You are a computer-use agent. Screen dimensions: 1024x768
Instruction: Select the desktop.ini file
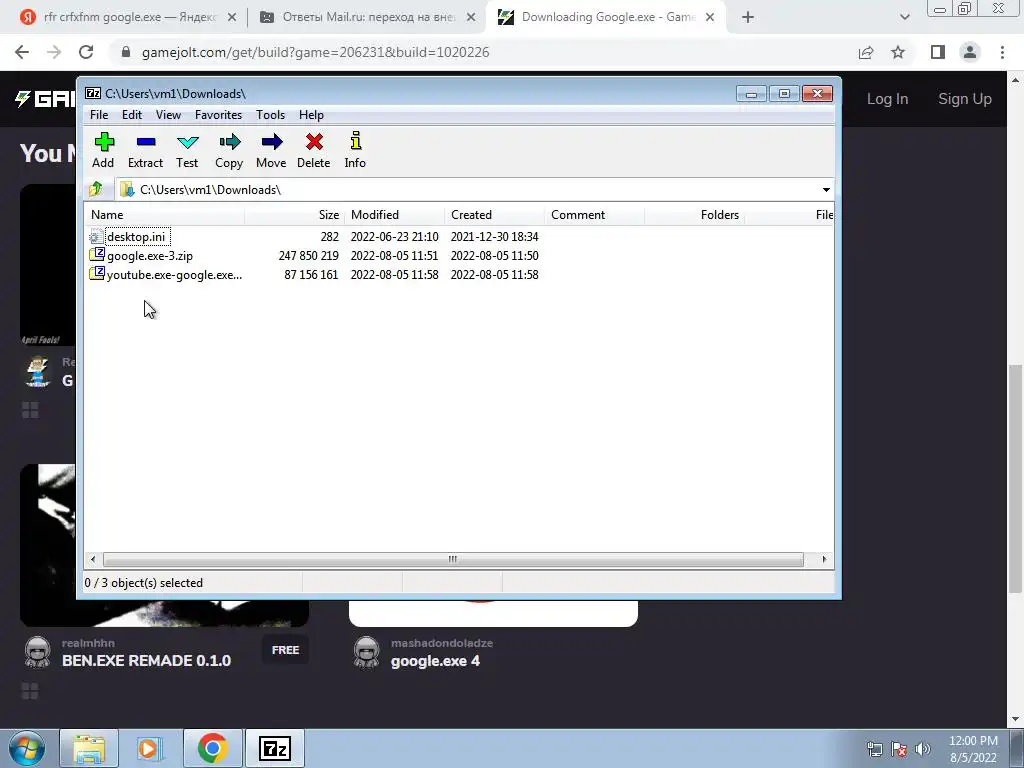coord(136,236)
